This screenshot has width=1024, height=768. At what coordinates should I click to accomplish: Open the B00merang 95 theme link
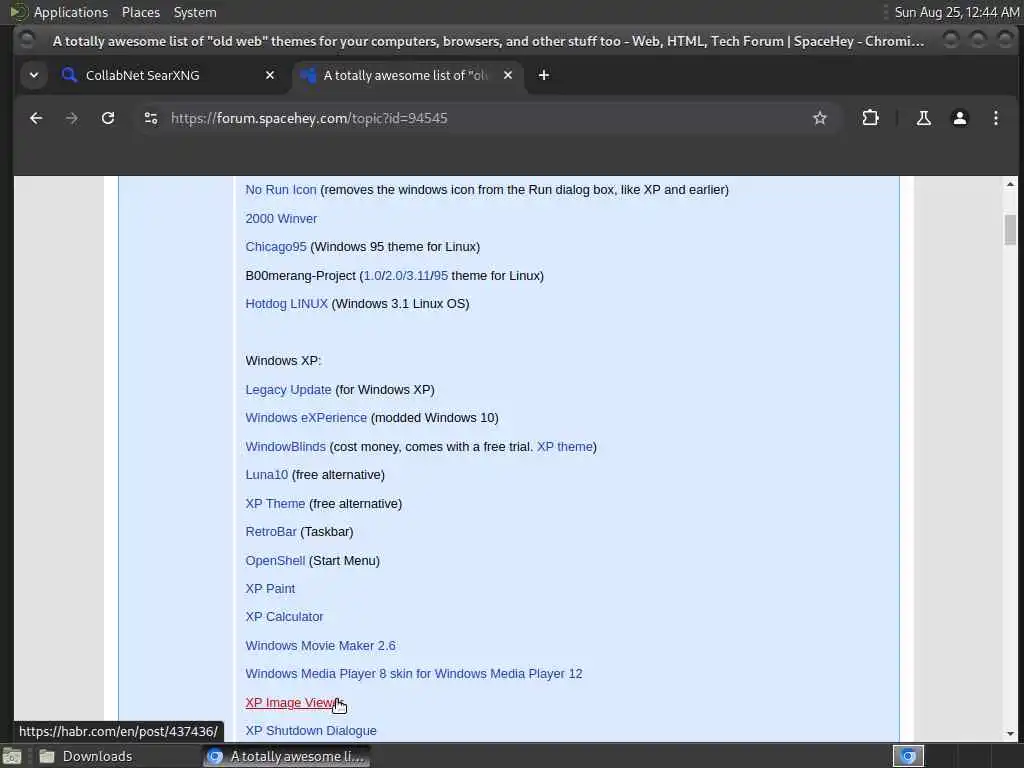coord(441,276)
